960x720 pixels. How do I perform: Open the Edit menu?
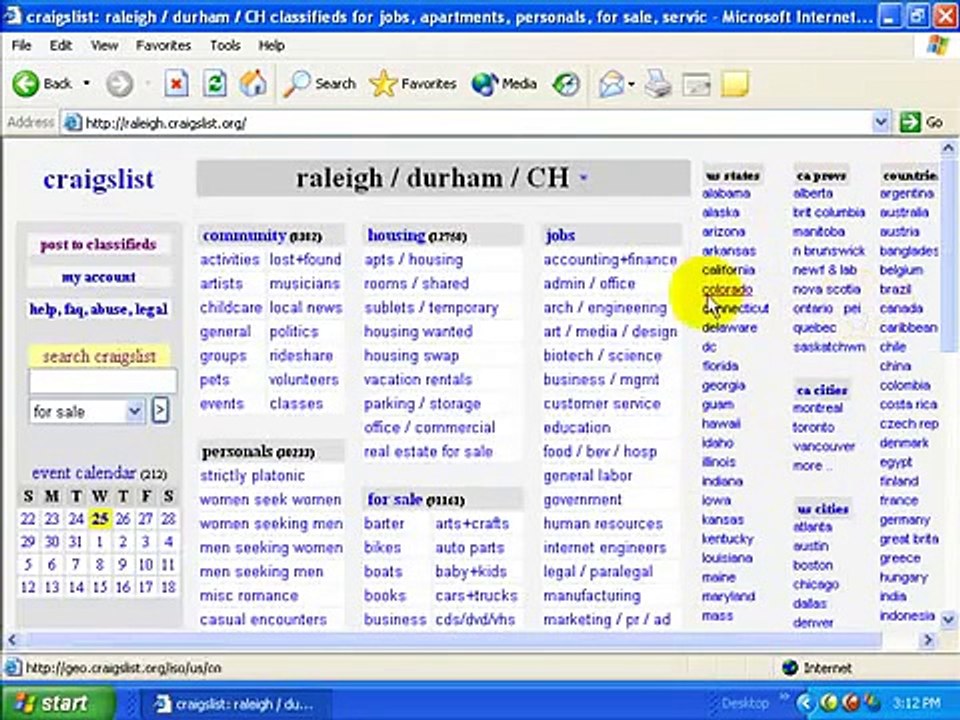[61, 45]
